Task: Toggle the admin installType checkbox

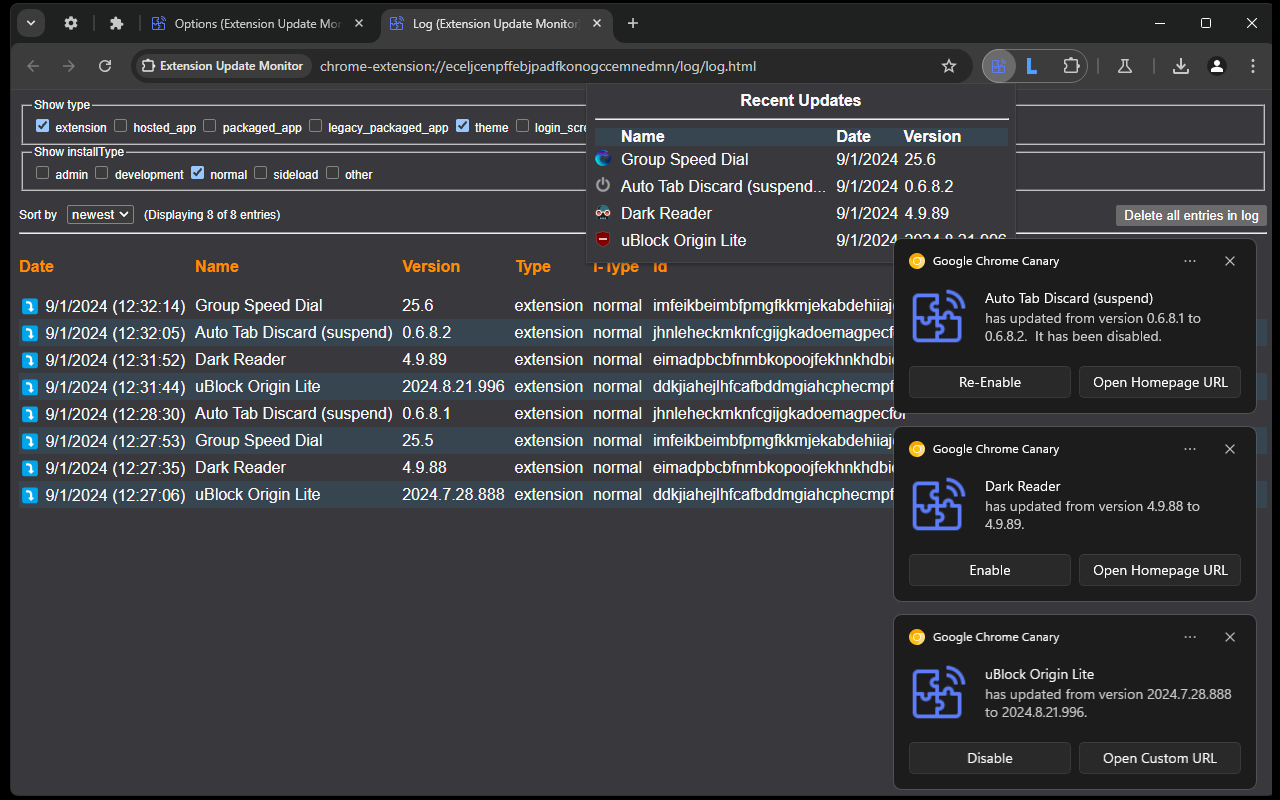Action: [x=43, y=173]
